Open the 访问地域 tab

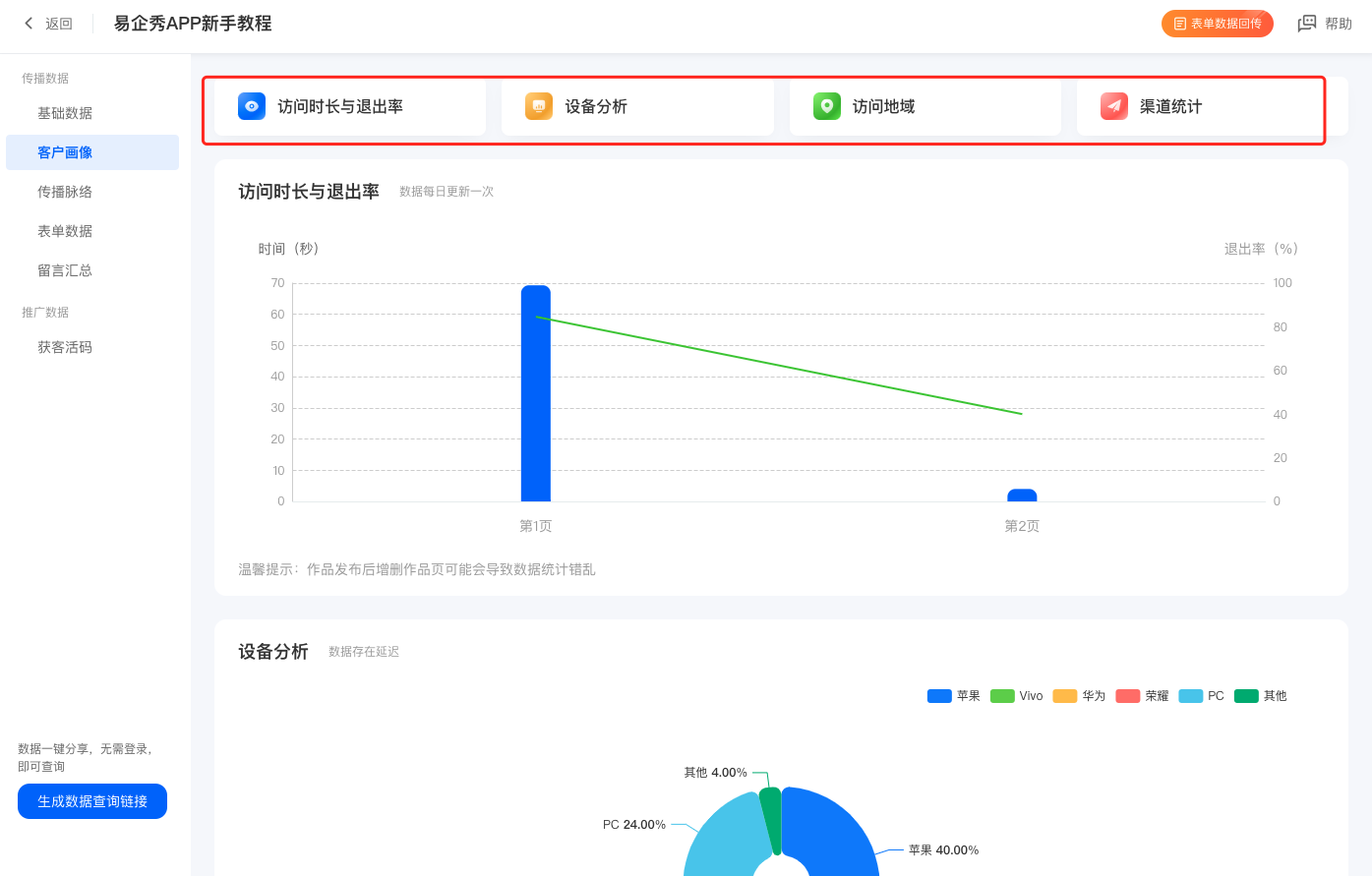[925, 106]
